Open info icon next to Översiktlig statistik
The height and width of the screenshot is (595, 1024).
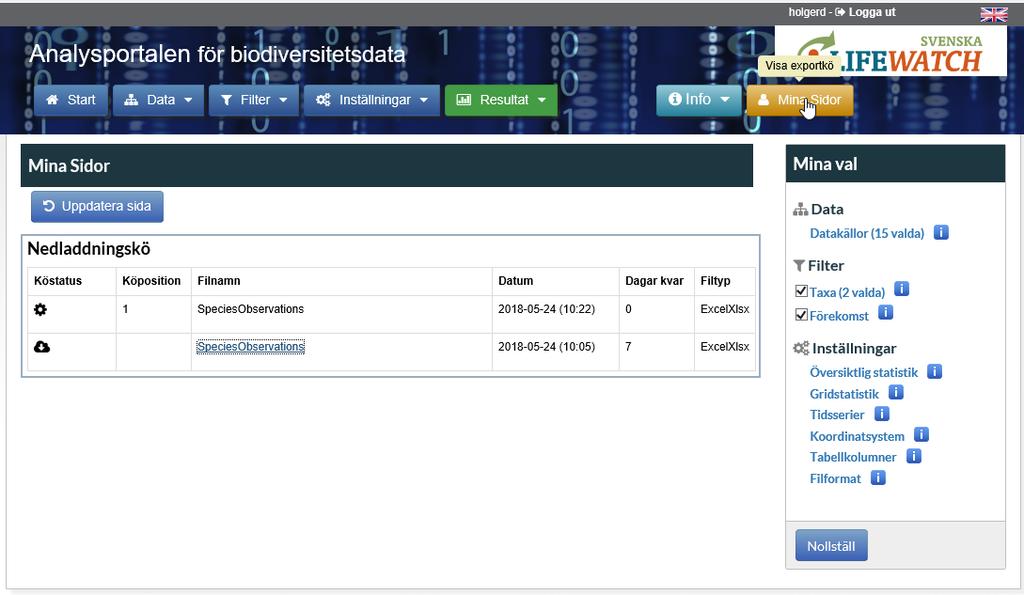tap(935, 372)
